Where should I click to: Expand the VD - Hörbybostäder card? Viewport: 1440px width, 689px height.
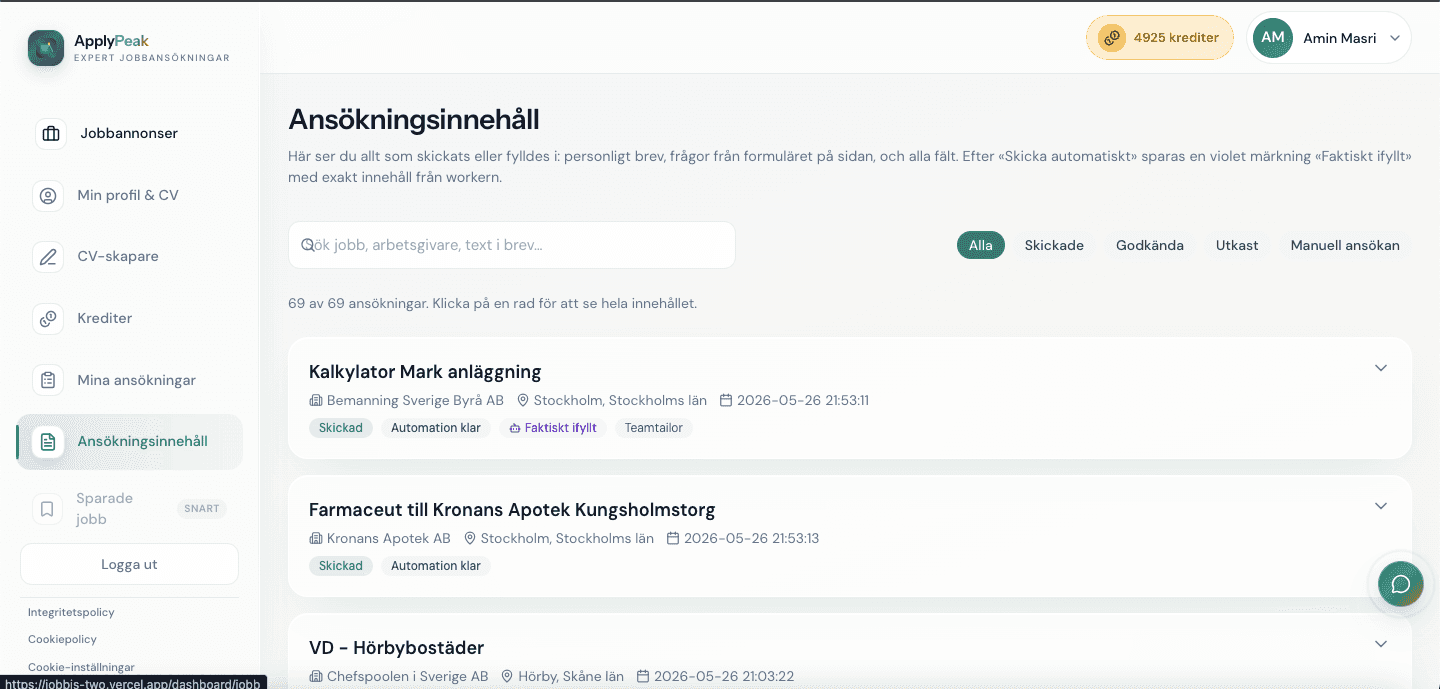pyautogui.click(x=1381, y=644)
